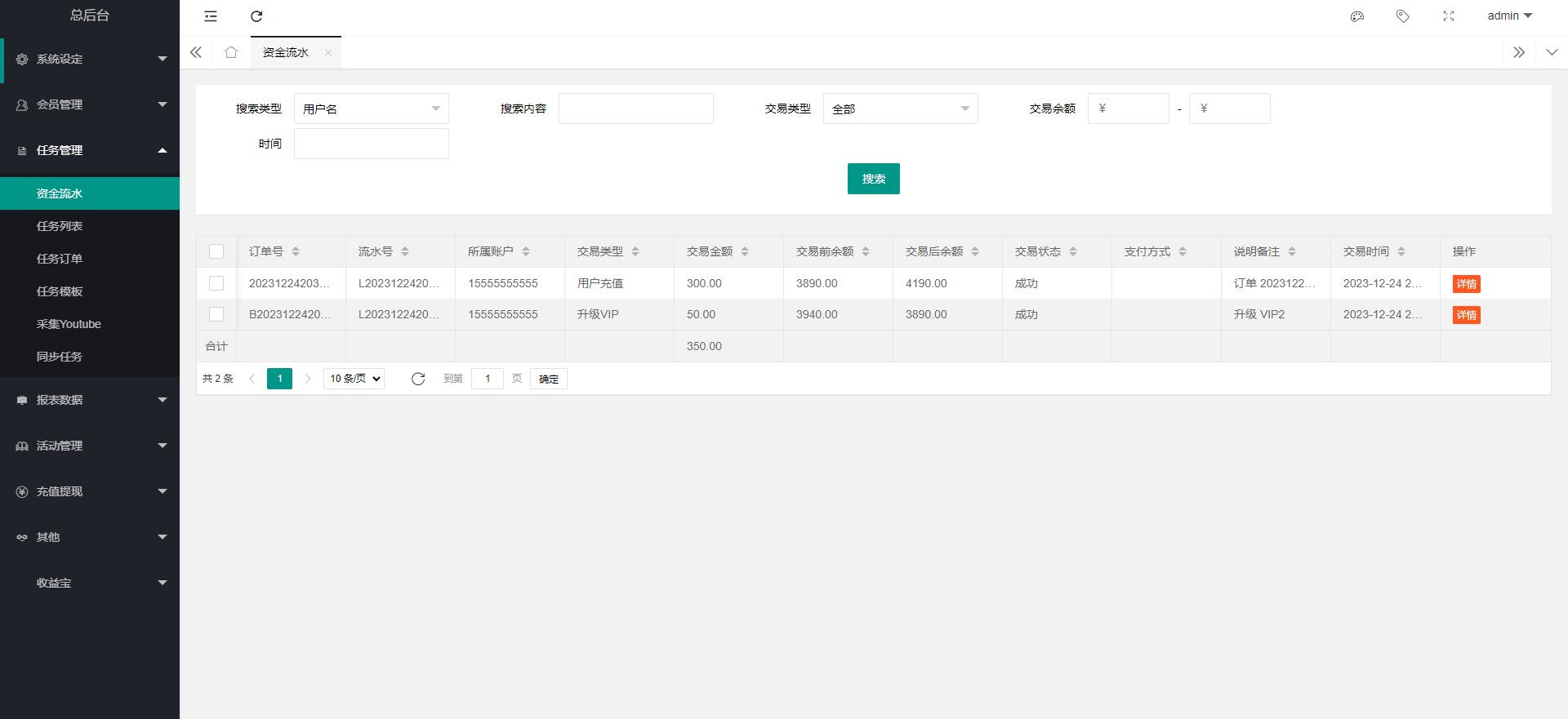Sort by 交易金额 column
1568x719 pixels.
click(745, 251)
